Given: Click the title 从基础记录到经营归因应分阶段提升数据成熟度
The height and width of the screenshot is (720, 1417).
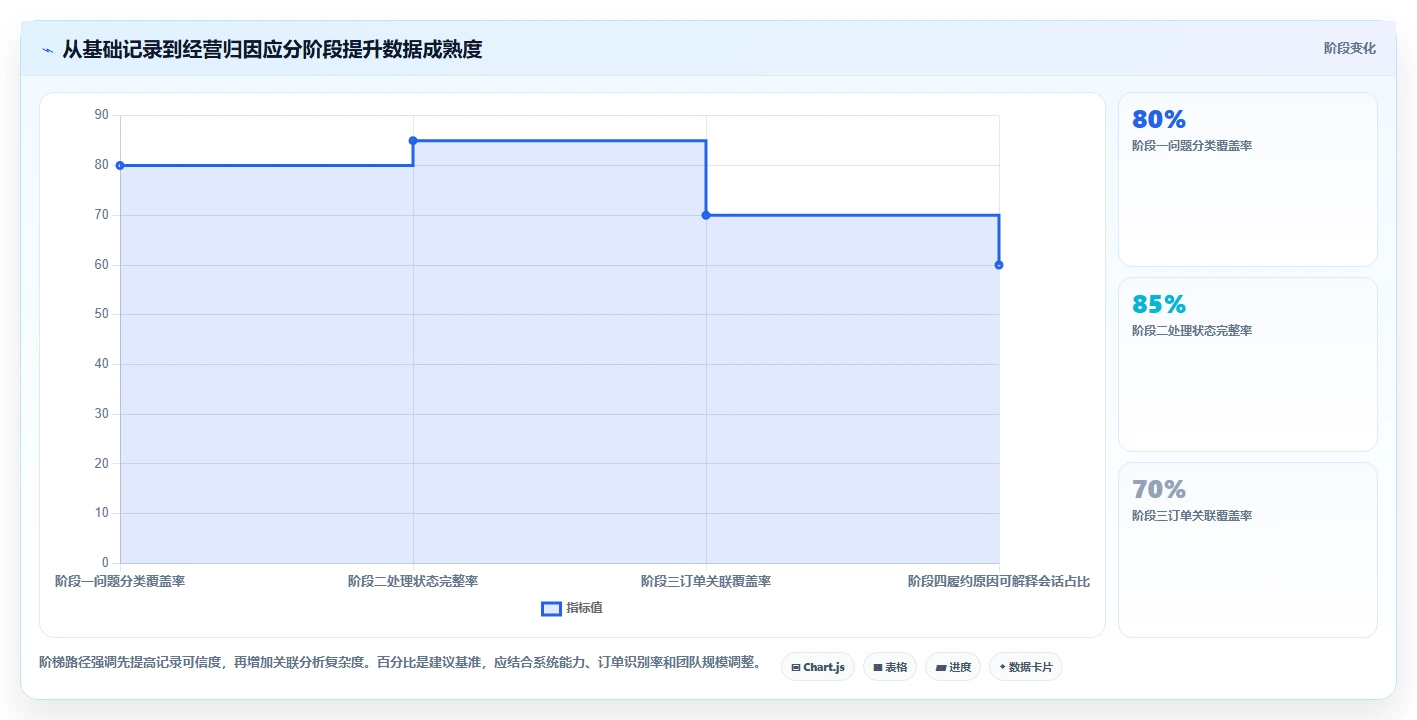Looking at the screenshot, I should 272,49.
